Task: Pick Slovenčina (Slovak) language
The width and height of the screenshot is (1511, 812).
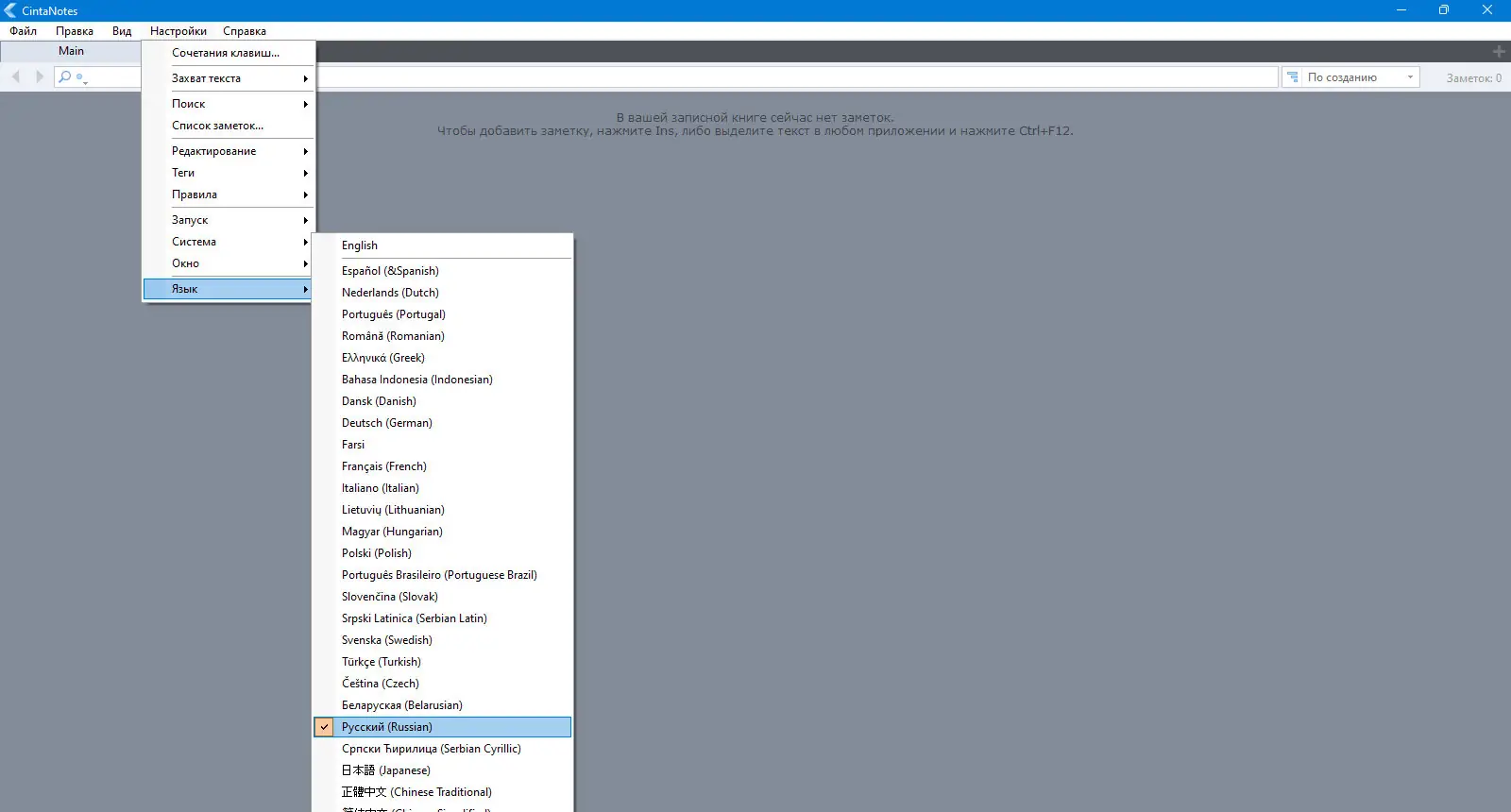Action: coord(442,597)
